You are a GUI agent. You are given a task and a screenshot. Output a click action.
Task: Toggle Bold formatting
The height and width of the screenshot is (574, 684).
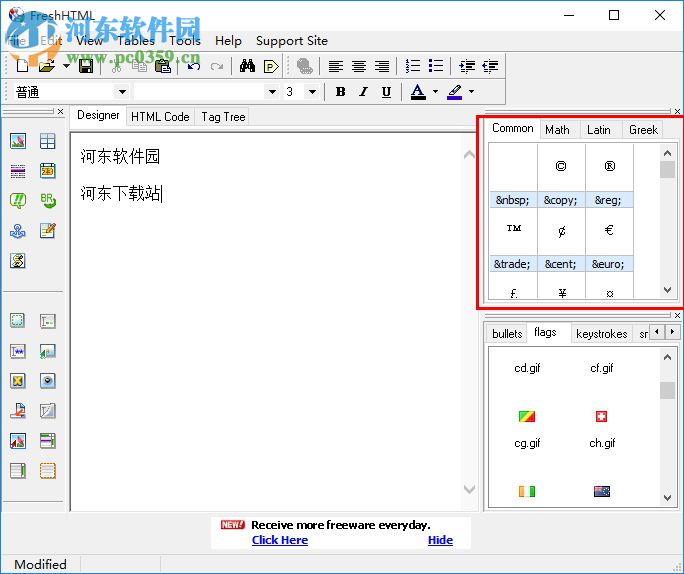(340, 92)
